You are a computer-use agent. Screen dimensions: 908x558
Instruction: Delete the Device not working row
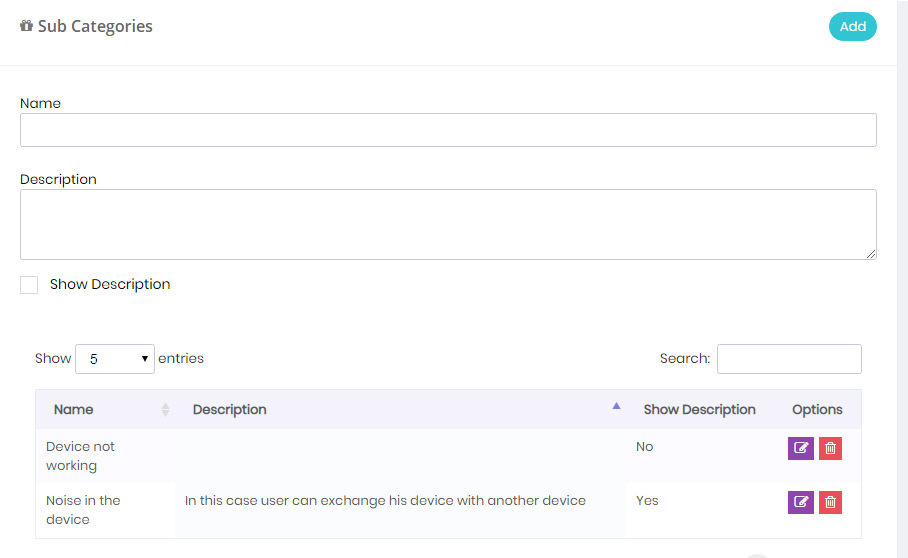(830, 448)
